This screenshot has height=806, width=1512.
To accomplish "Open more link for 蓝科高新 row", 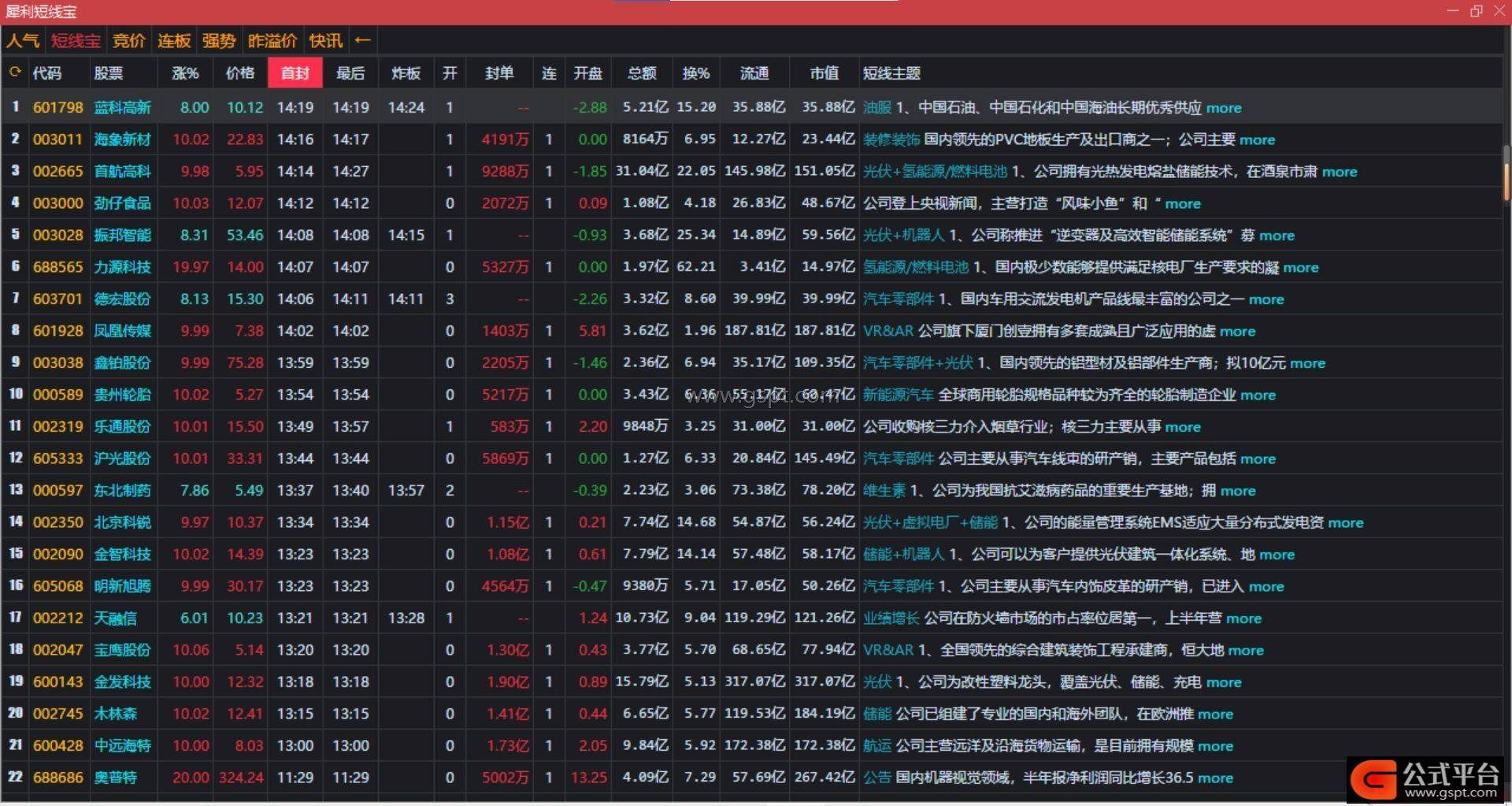I will click(x=1224, y=108).
